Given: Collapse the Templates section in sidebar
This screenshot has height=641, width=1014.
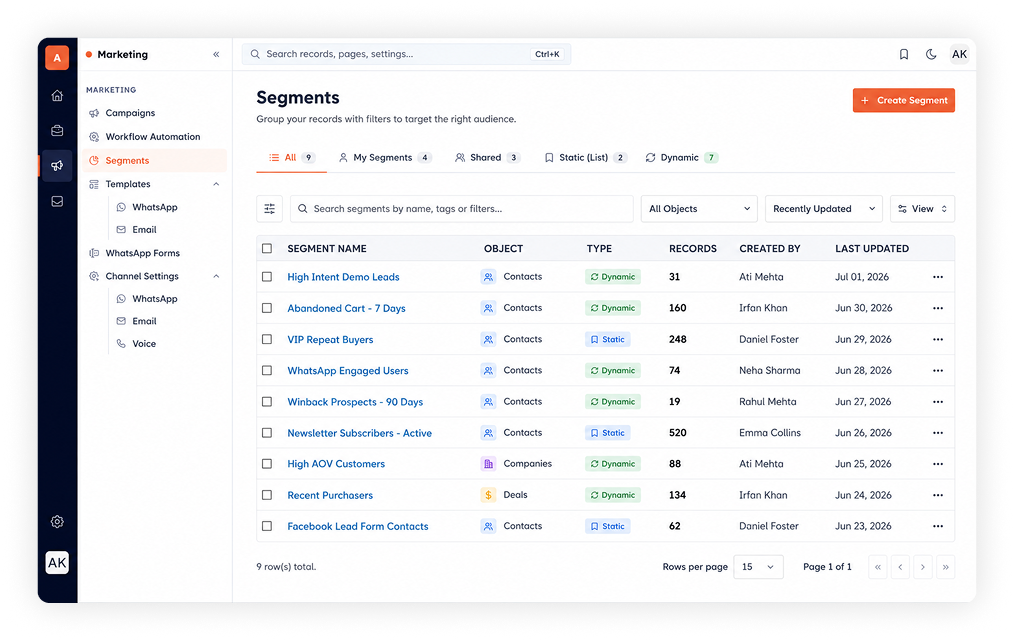Looking at the screenshot, I should click(216, 184).
